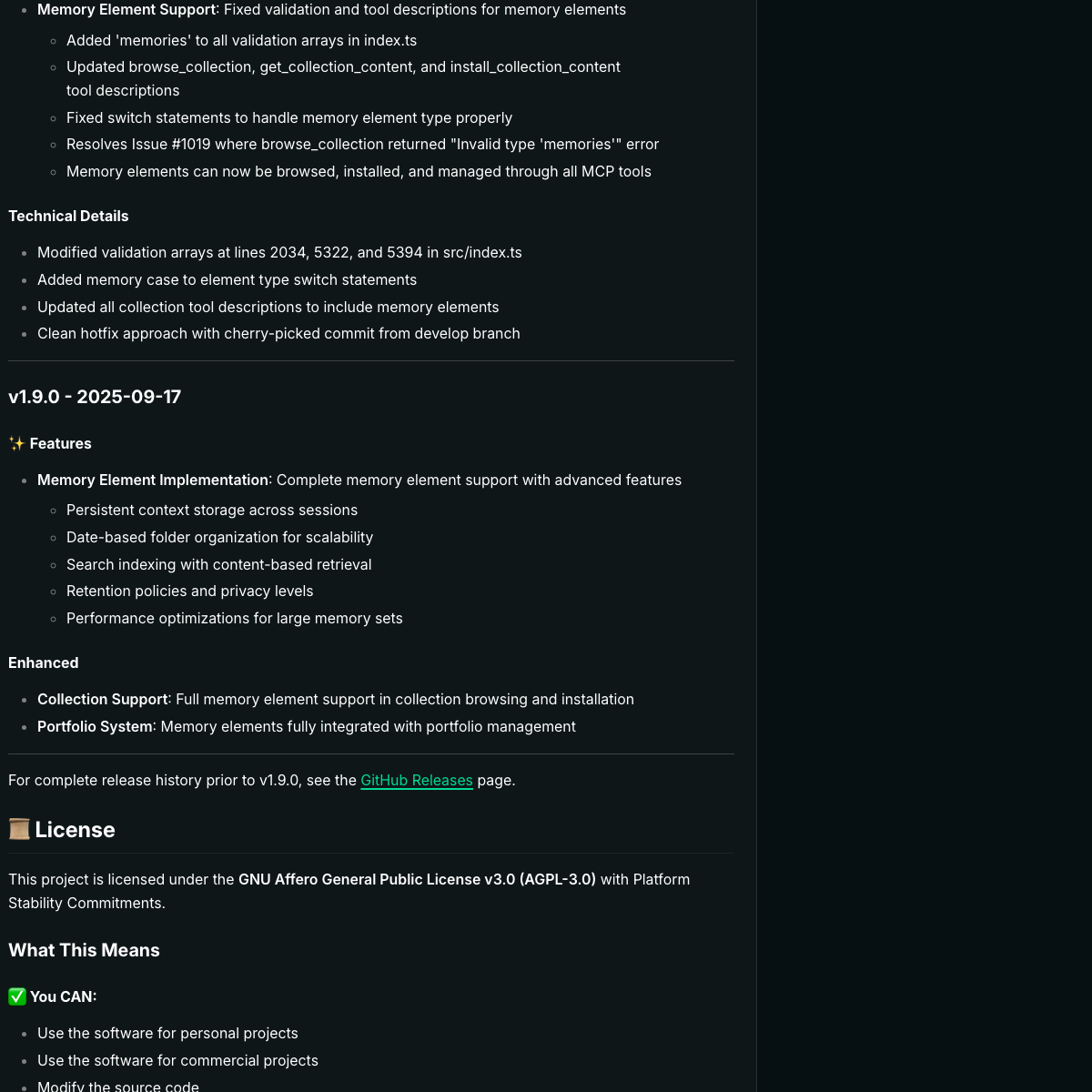Click the What This Means heading

coord(84,950)
